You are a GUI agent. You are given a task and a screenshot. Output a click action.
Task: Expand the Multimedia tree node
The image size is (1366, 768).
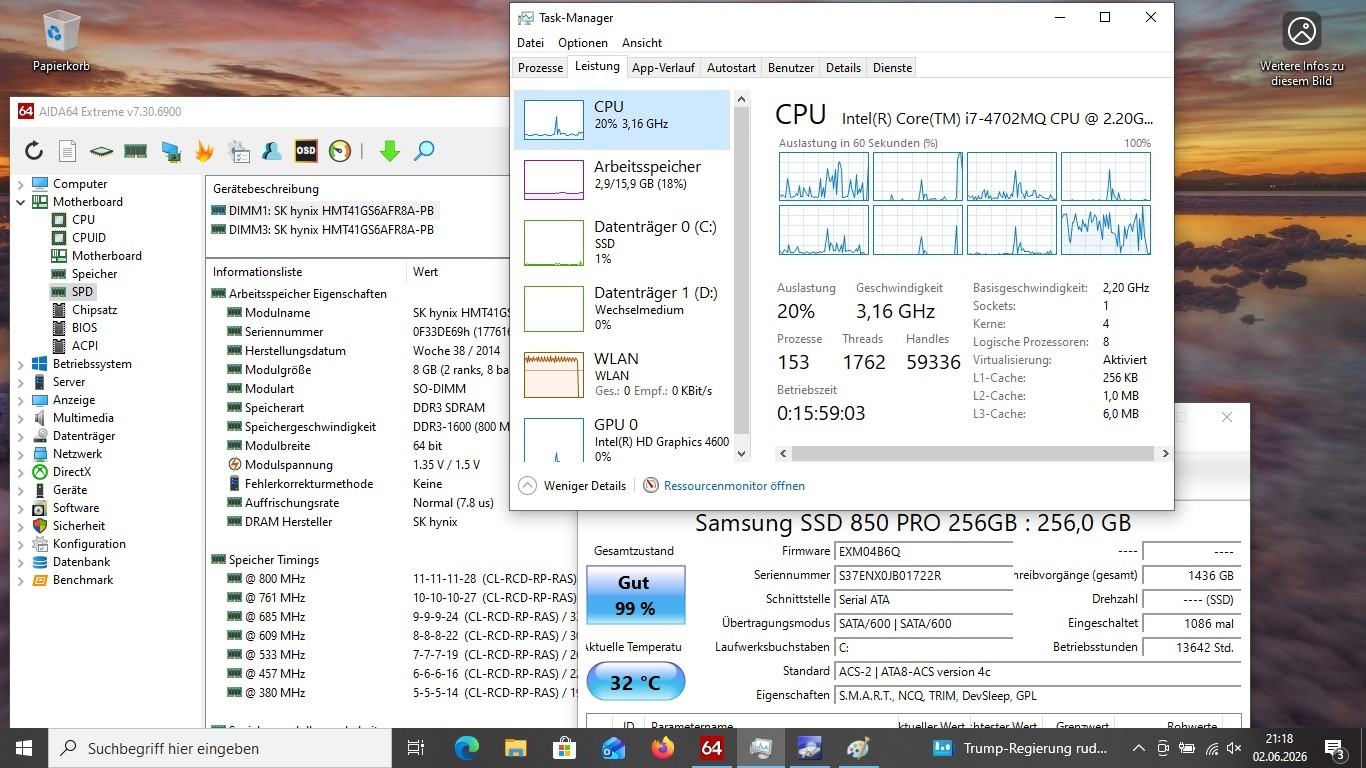point(21,418)
